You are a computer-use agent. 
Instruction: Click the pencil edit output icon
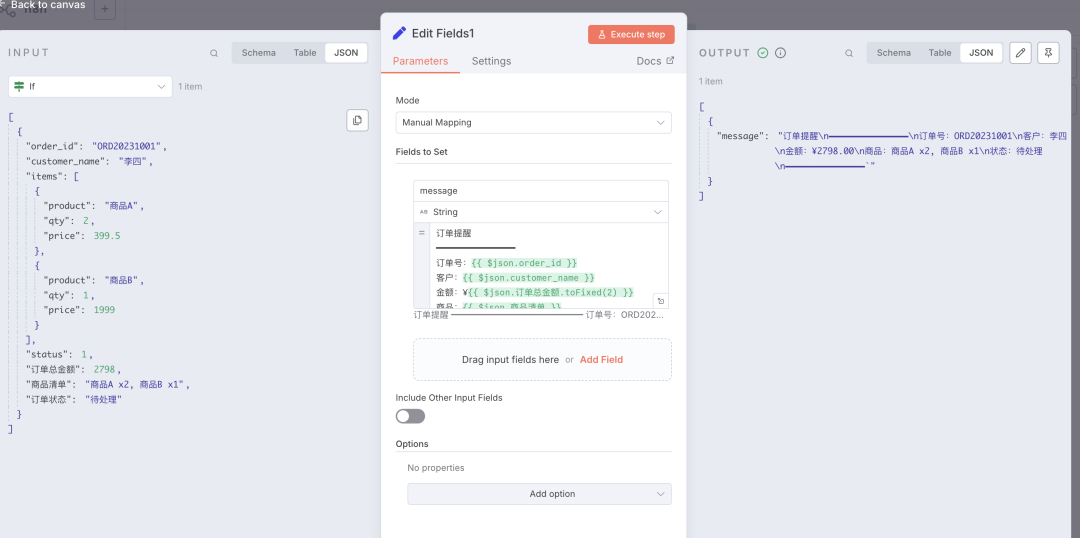[x=1020, y=53]
